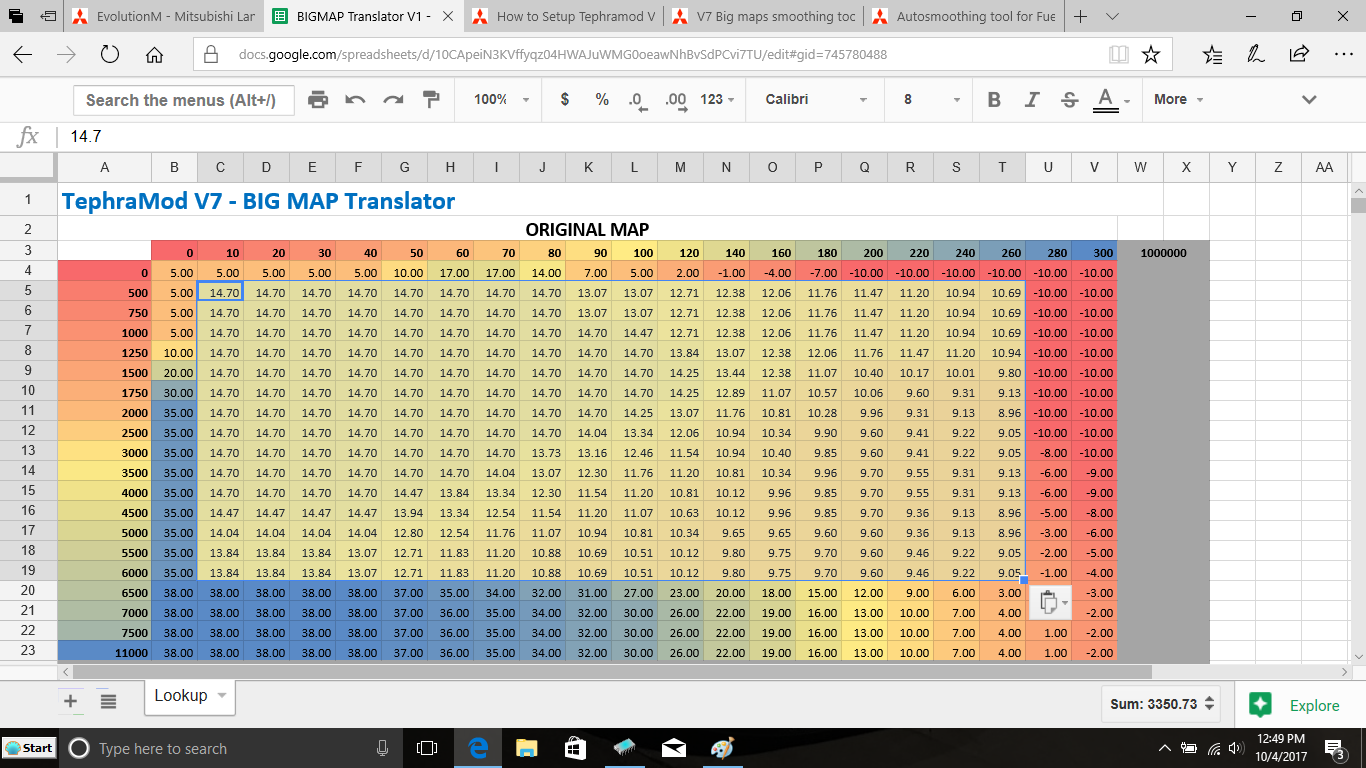
Task: Toggle italic text formatting
Action: [x=1032, y=99]
